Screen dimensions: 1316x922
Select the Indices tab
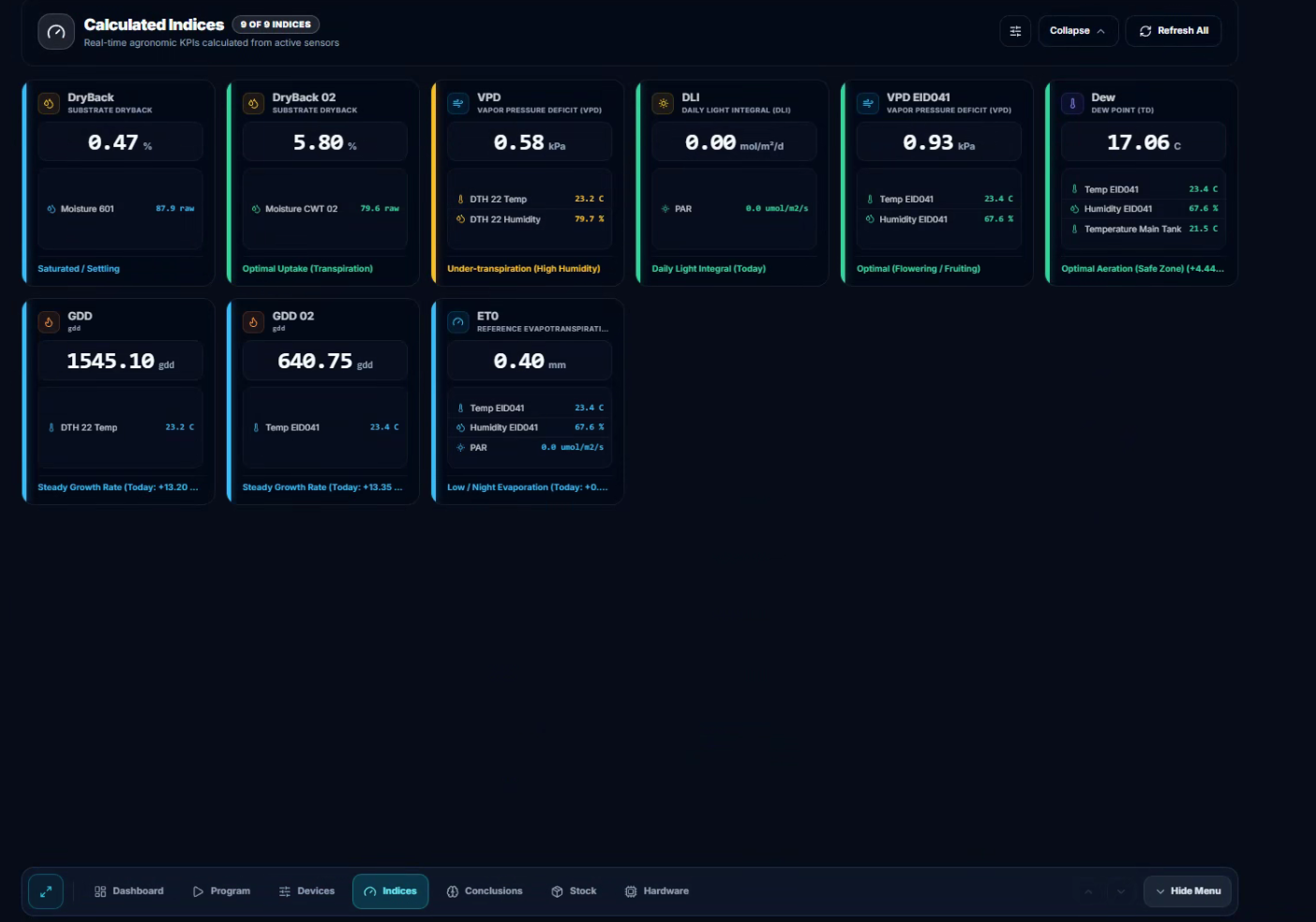pyautogui.click(x=391, y=891)
